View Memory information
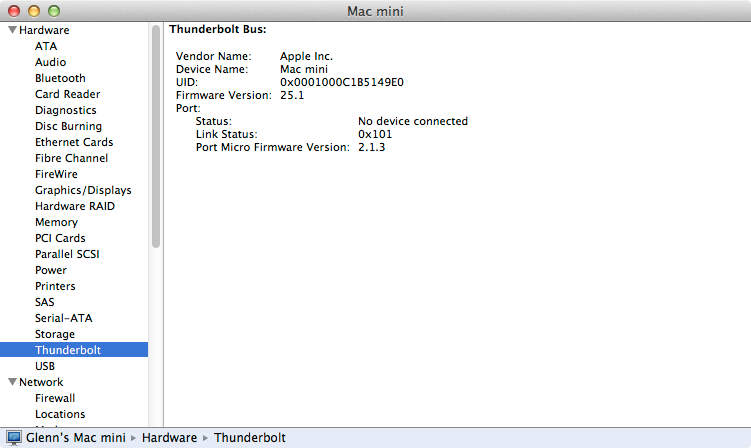Screen dimensions: 751x448 point(56,222)
